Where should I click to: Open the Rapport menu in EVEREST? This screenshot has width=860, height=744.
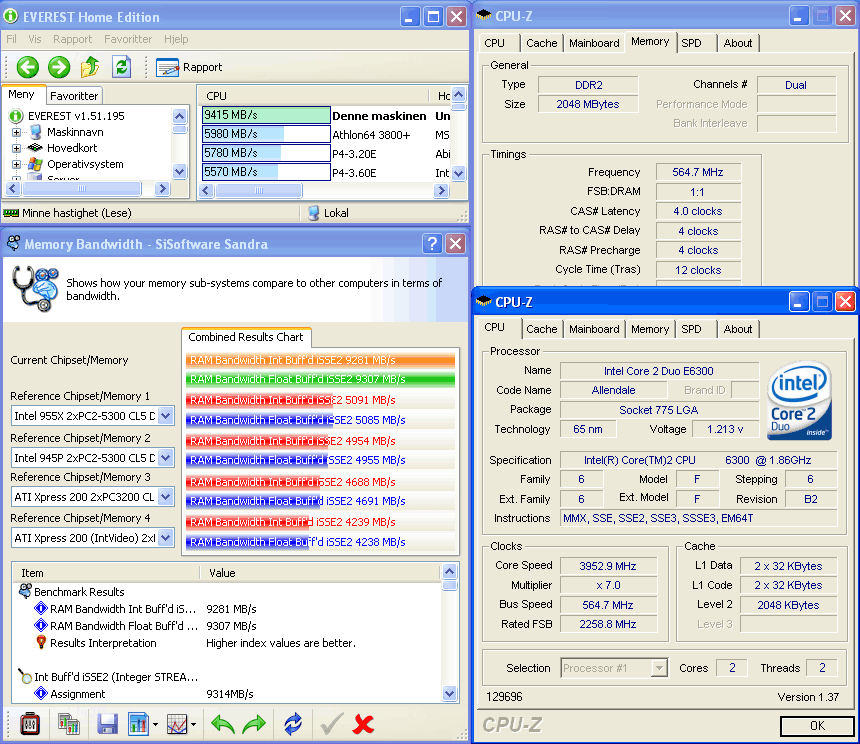[72, 39]
